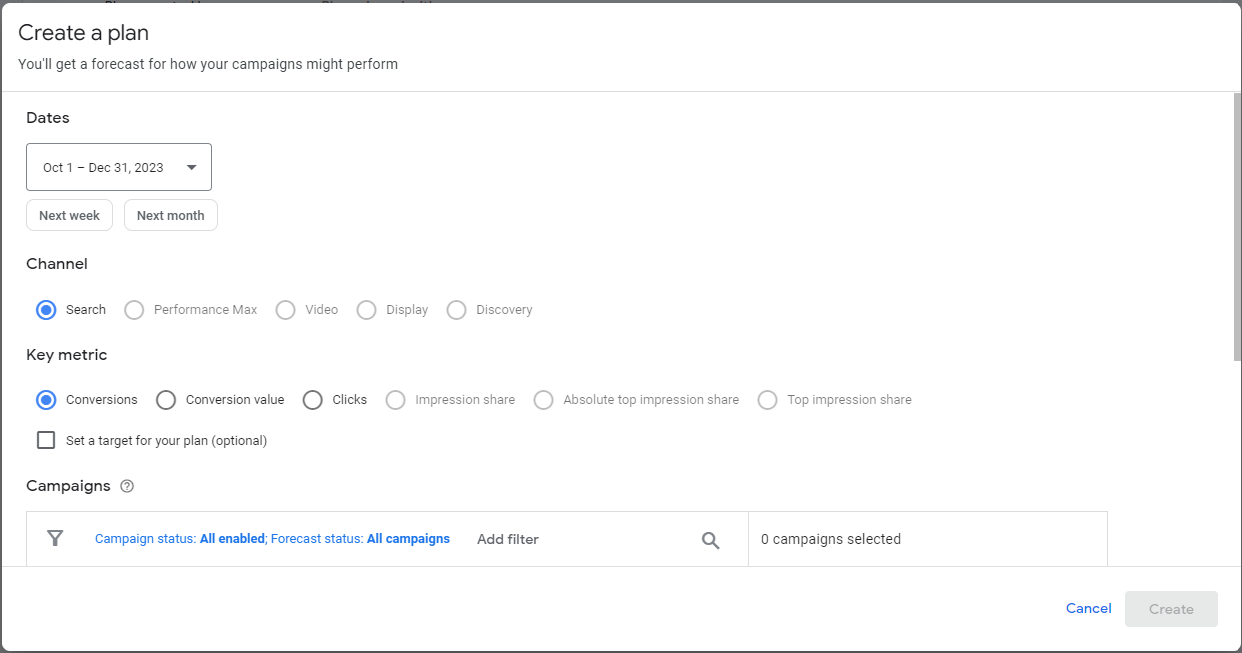
Task: Open the help tooltip next to Campaigns
Action: [x=127, y=486]
